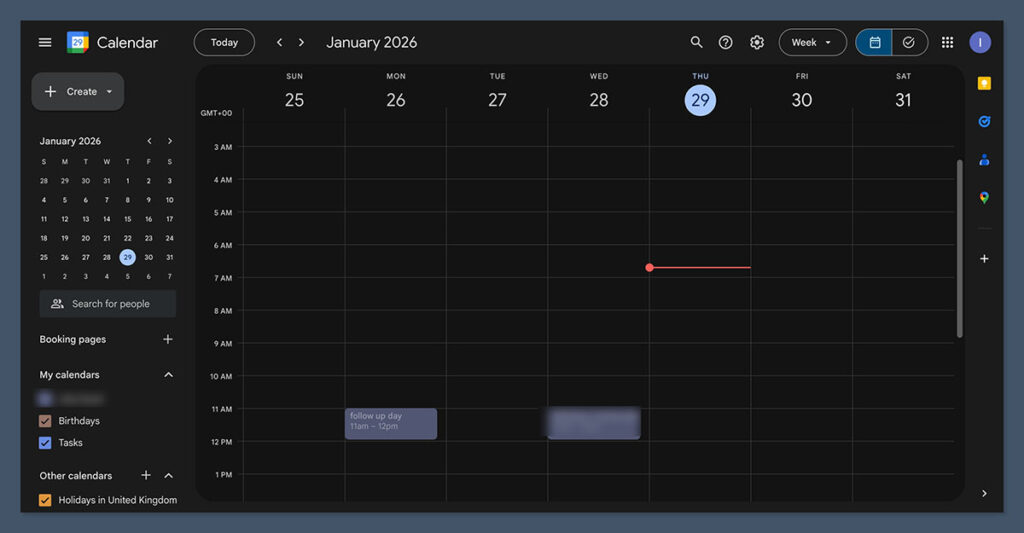This screenshot has width=1024, height=533.
Task: Select Tuesday 27 column header
Action: 497,100
